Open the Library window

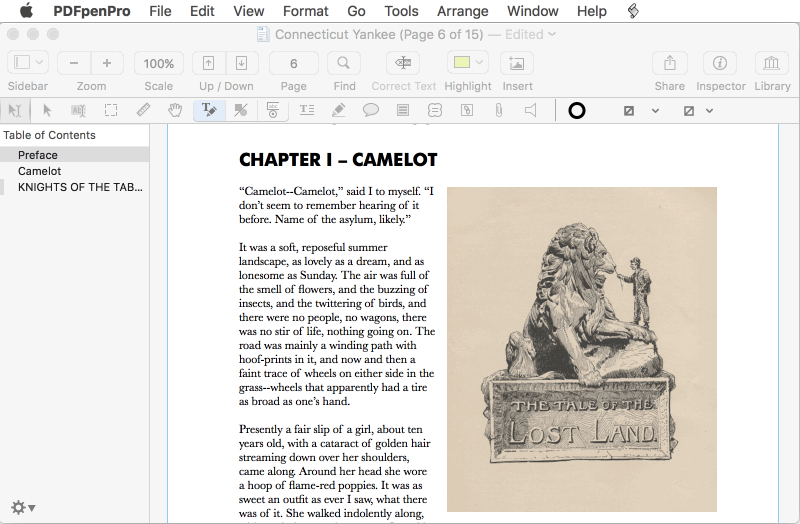coord(772,63)
